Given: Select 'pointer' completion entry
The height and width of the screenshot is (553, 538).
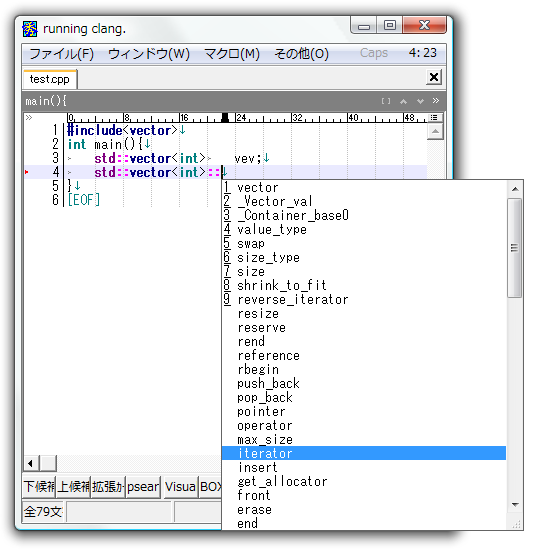Looking at the screenshot, I should point(364,412).
